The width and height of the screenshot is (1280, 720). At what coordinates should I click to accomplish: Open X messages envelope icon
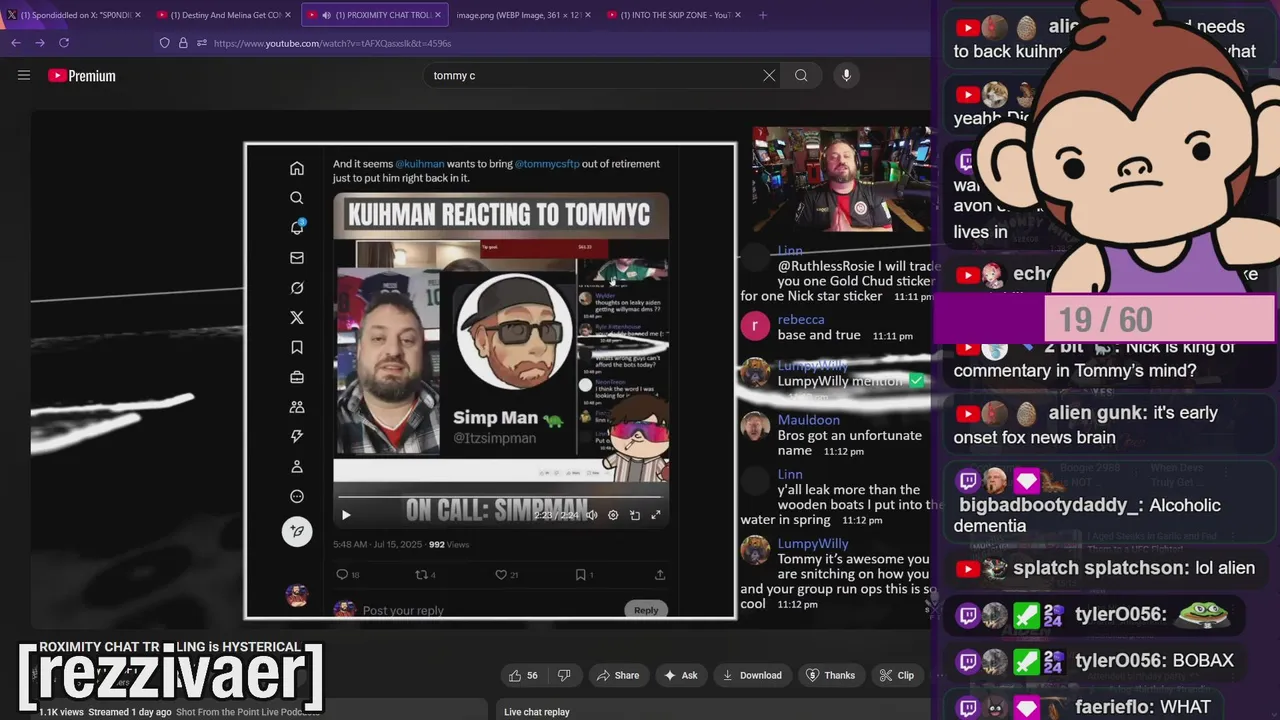[x=297, y=258]
